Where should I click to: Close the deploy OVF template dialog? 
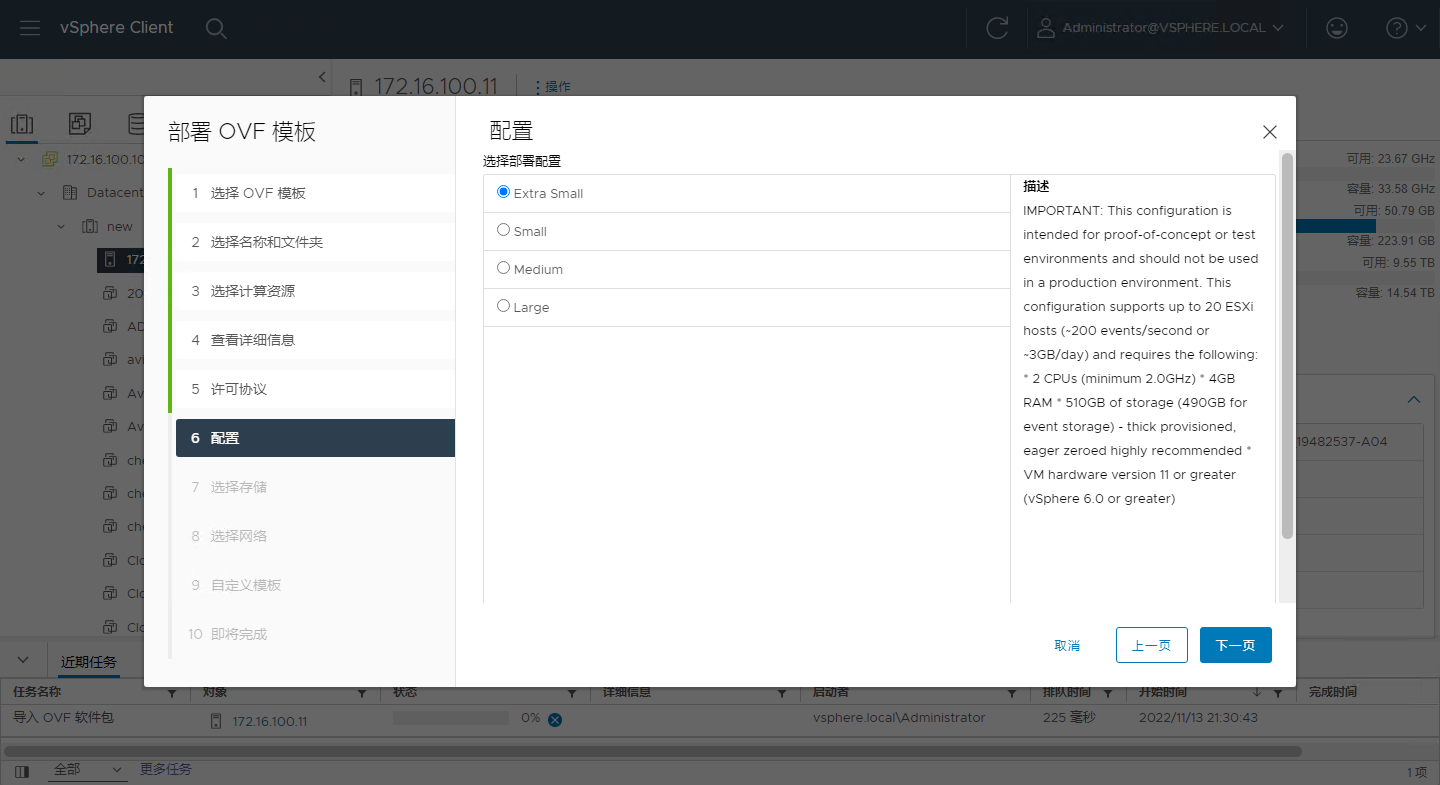[x=1270, y=132]
